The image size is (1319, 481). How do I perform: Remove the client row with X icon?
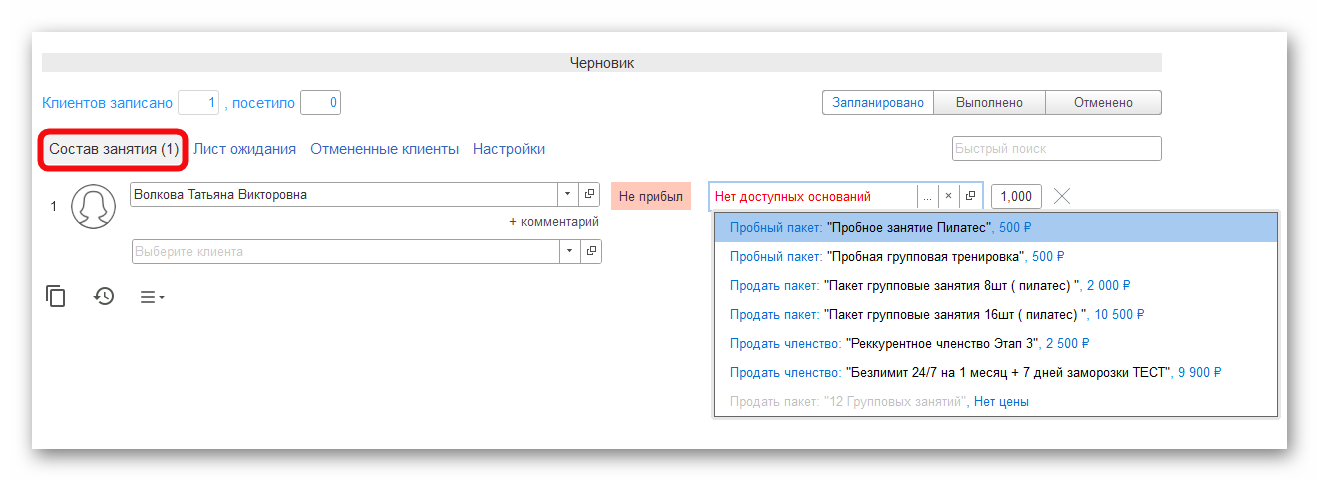pyautogui.click(x=1062, y=196)
